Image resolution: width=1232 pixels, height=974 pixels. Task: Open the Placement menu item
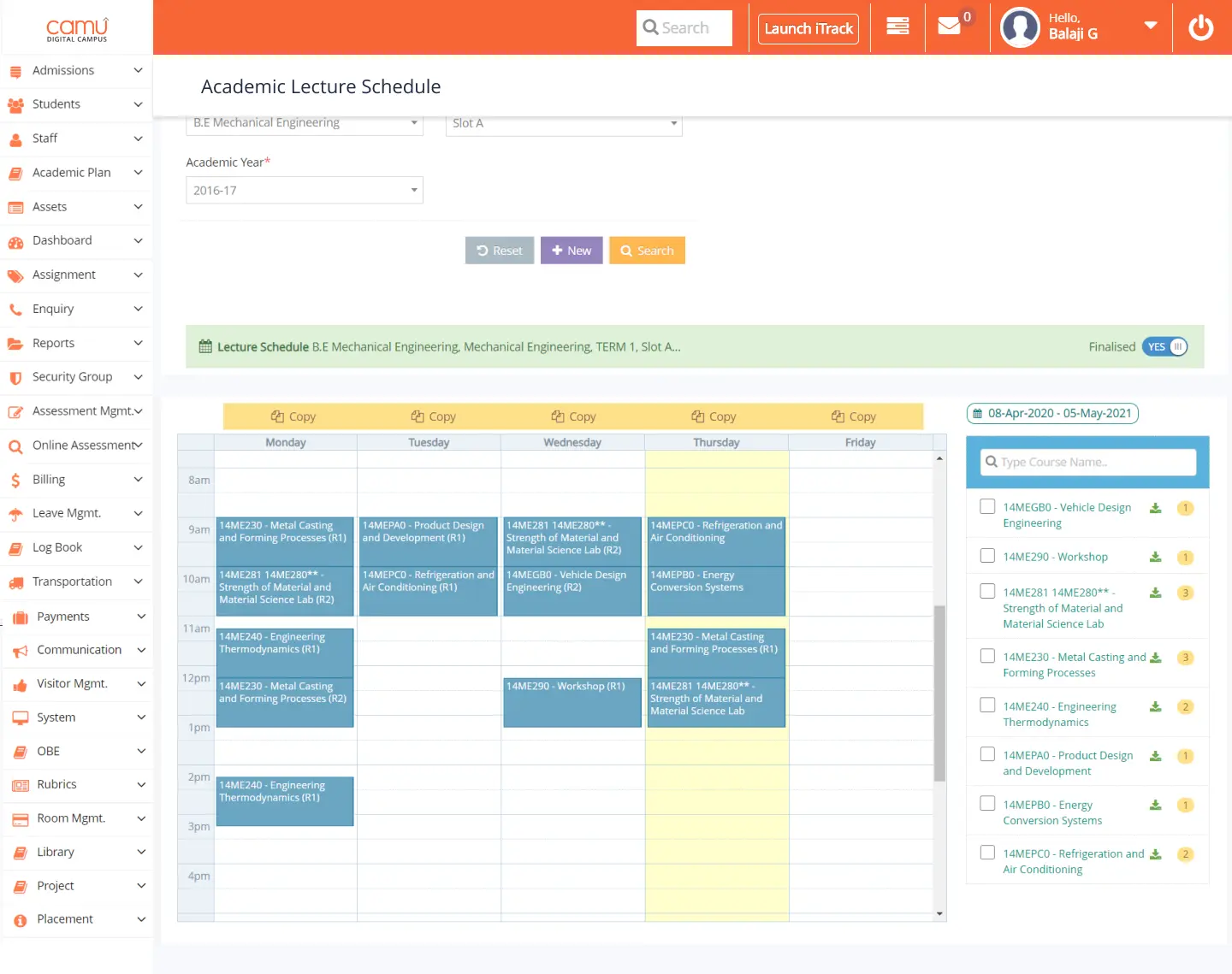(x=77, y=919)
